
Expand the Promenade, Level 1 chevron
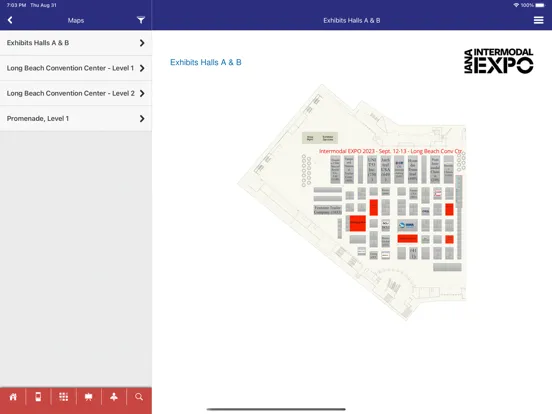tap(142, 119)
